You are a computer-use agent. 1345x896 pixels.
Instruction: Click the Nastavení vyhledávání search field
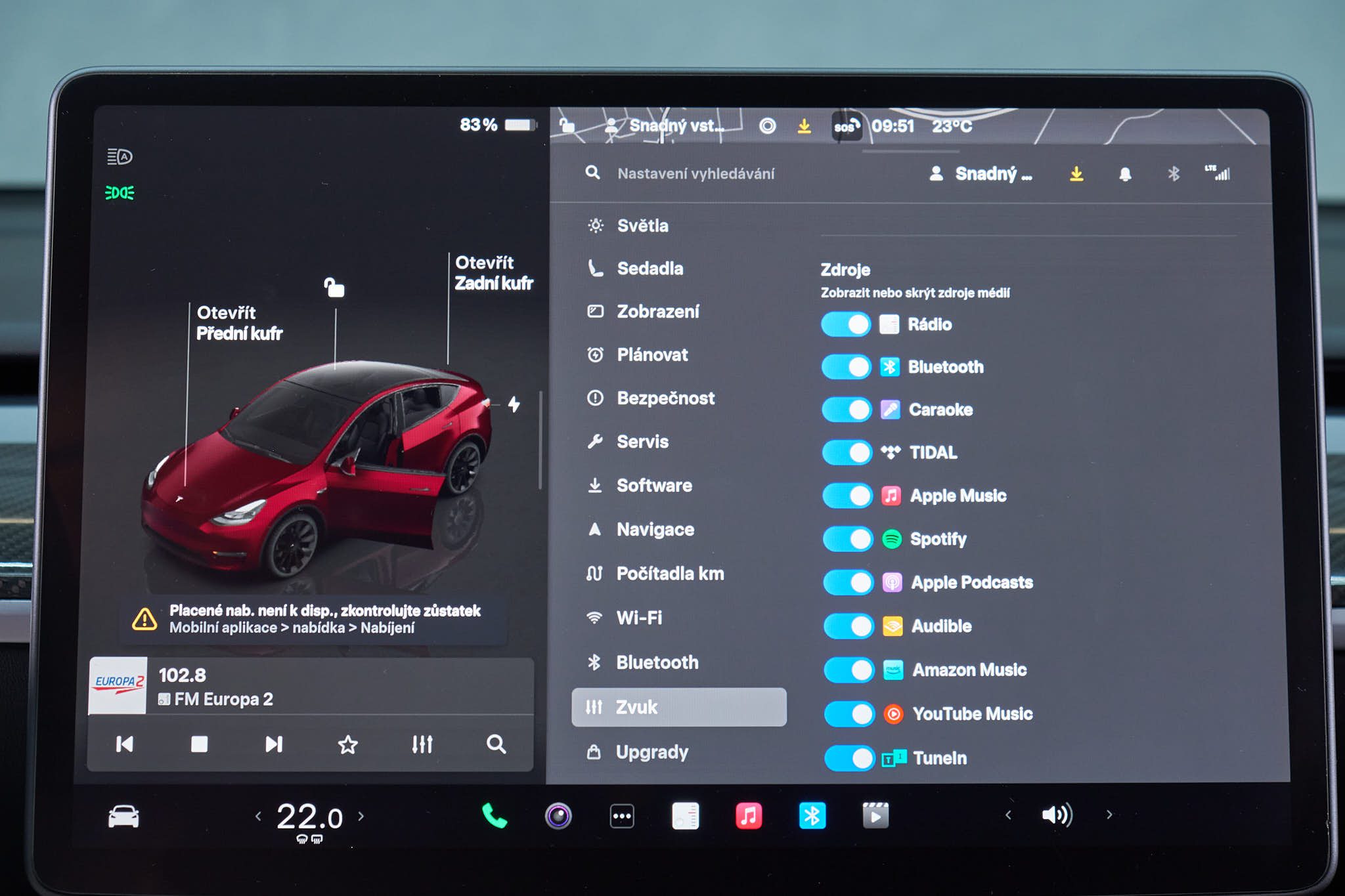696,174
